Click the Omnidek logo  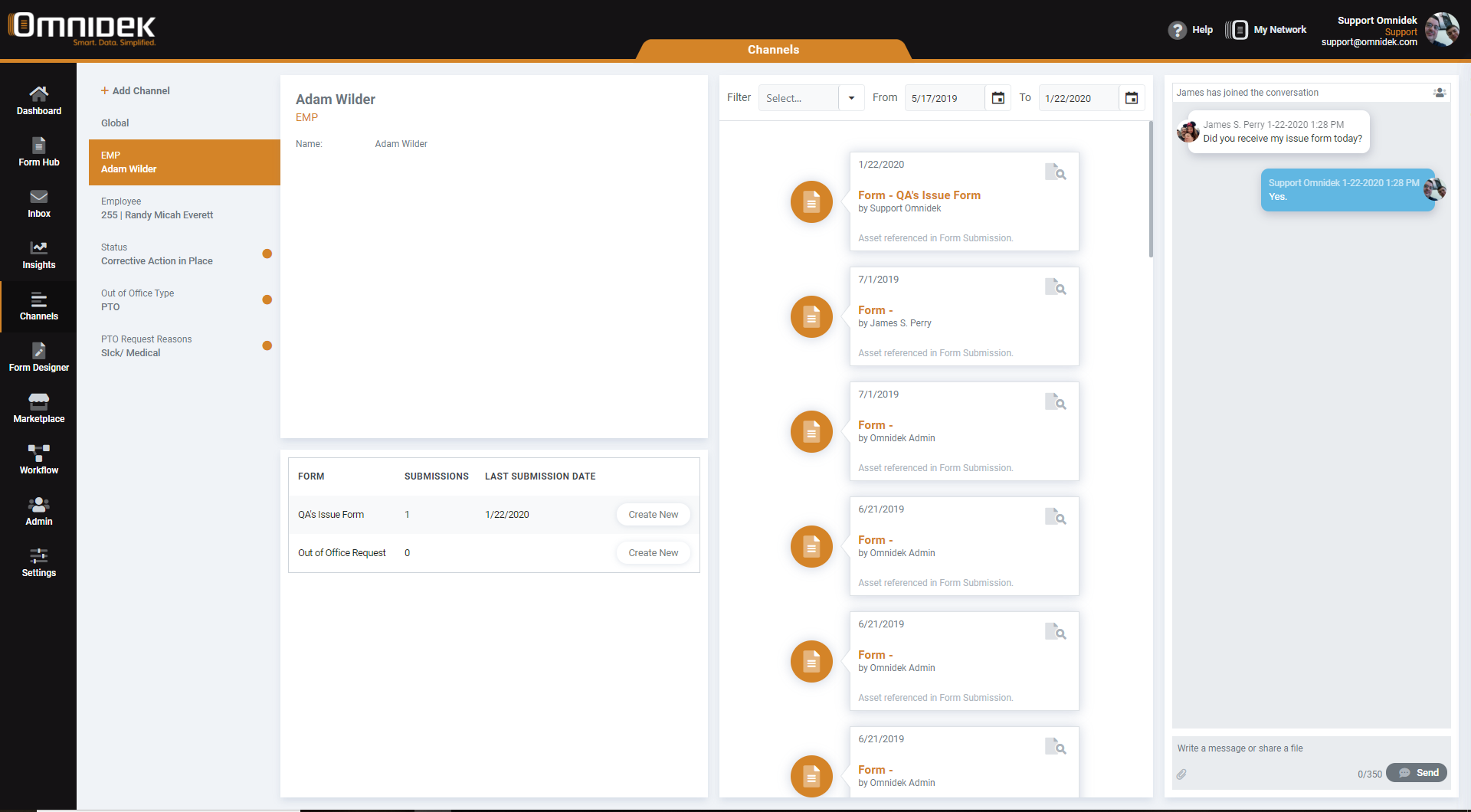[82, 28]
